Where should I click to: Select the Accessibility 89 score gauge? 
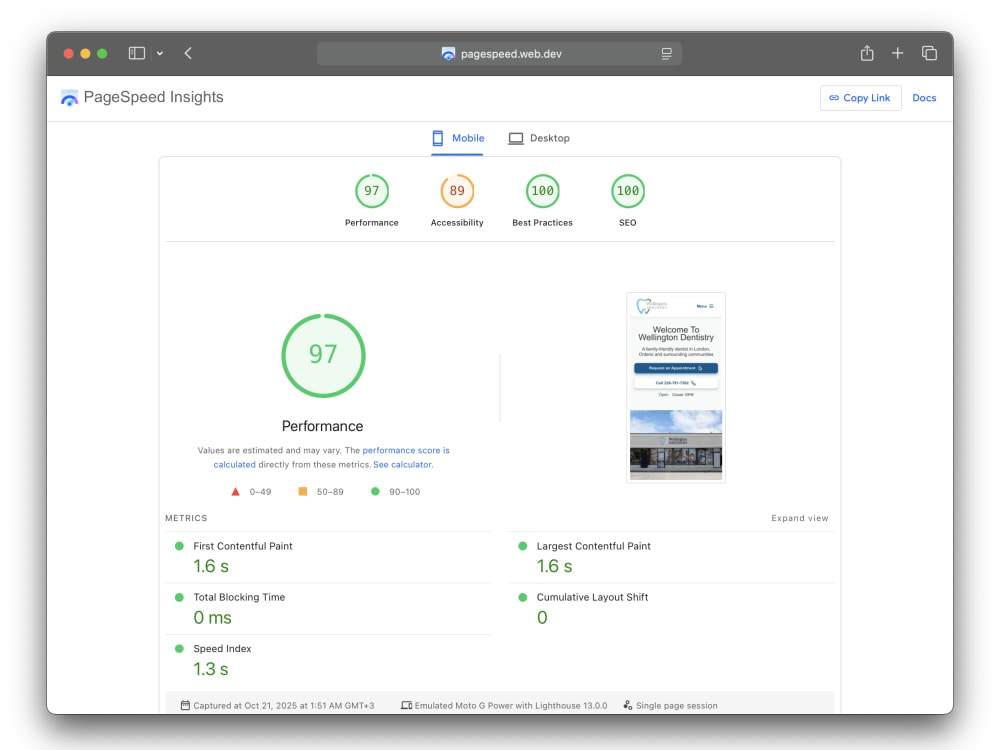(x=457, y=191)
